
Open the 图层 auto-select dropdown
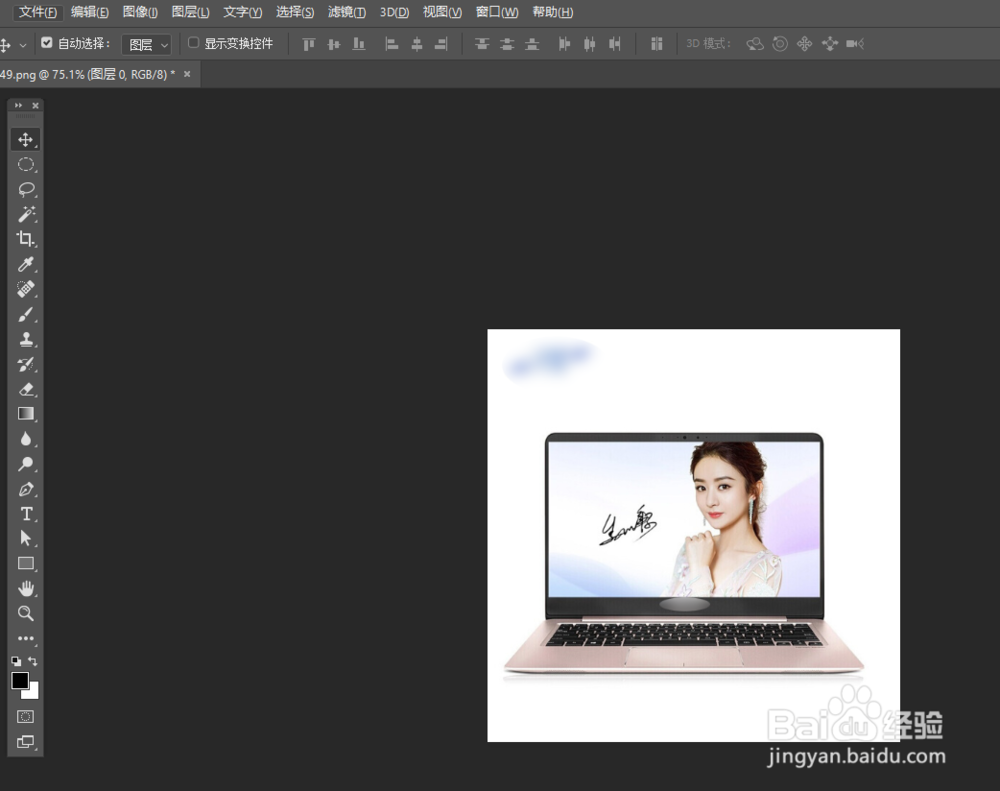click(x=147, y=44)
